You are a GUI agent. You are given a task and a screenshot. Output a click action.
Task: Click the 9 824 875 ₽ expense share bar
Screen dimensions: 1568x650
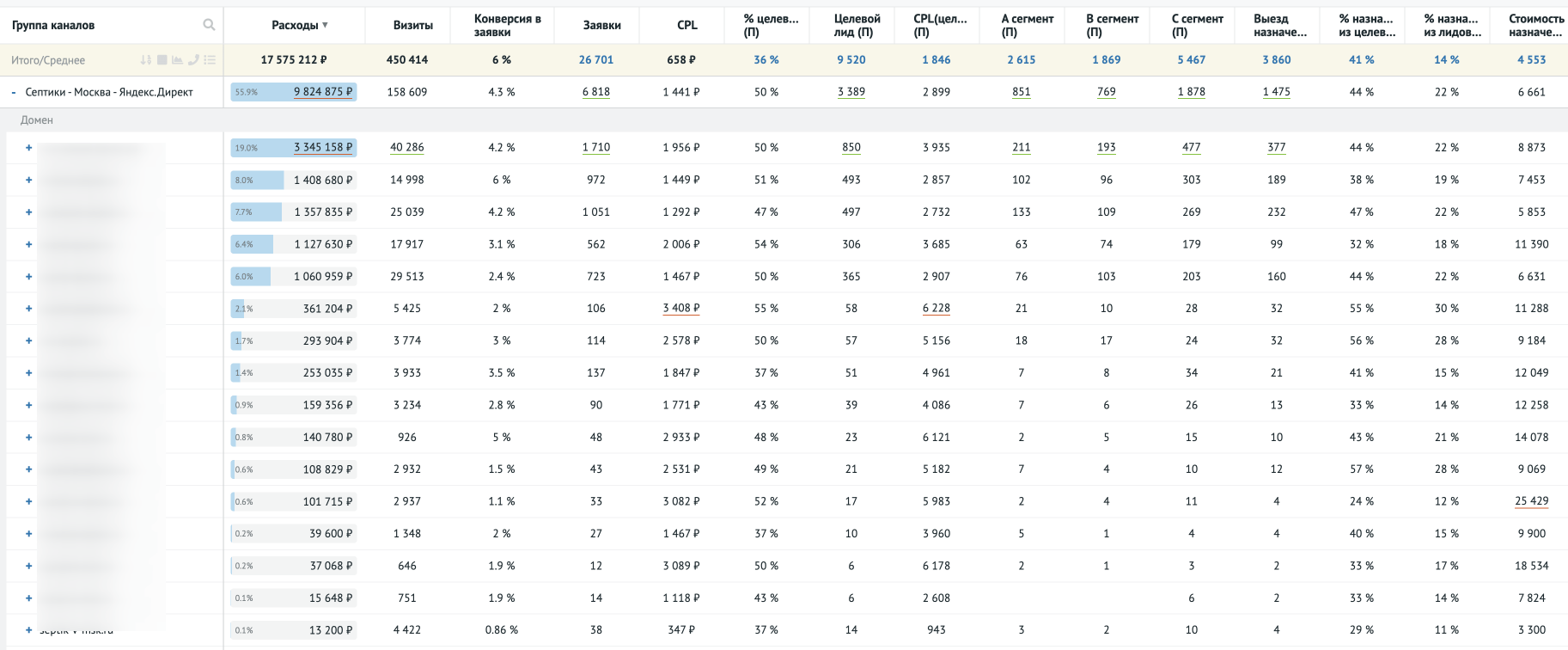pos(294,92)
